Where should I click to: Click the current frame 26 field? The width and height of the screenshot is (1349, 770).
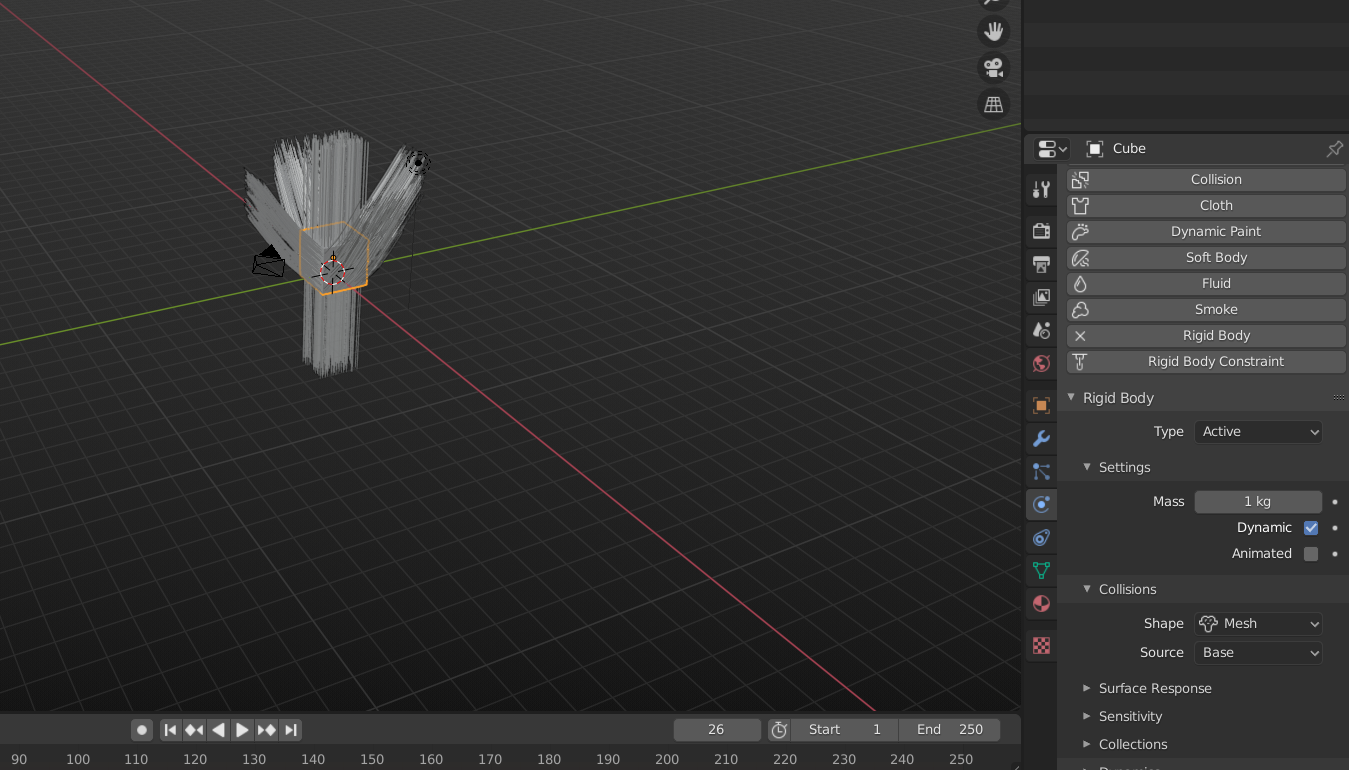pyautogui.click(x=717, y=729)
